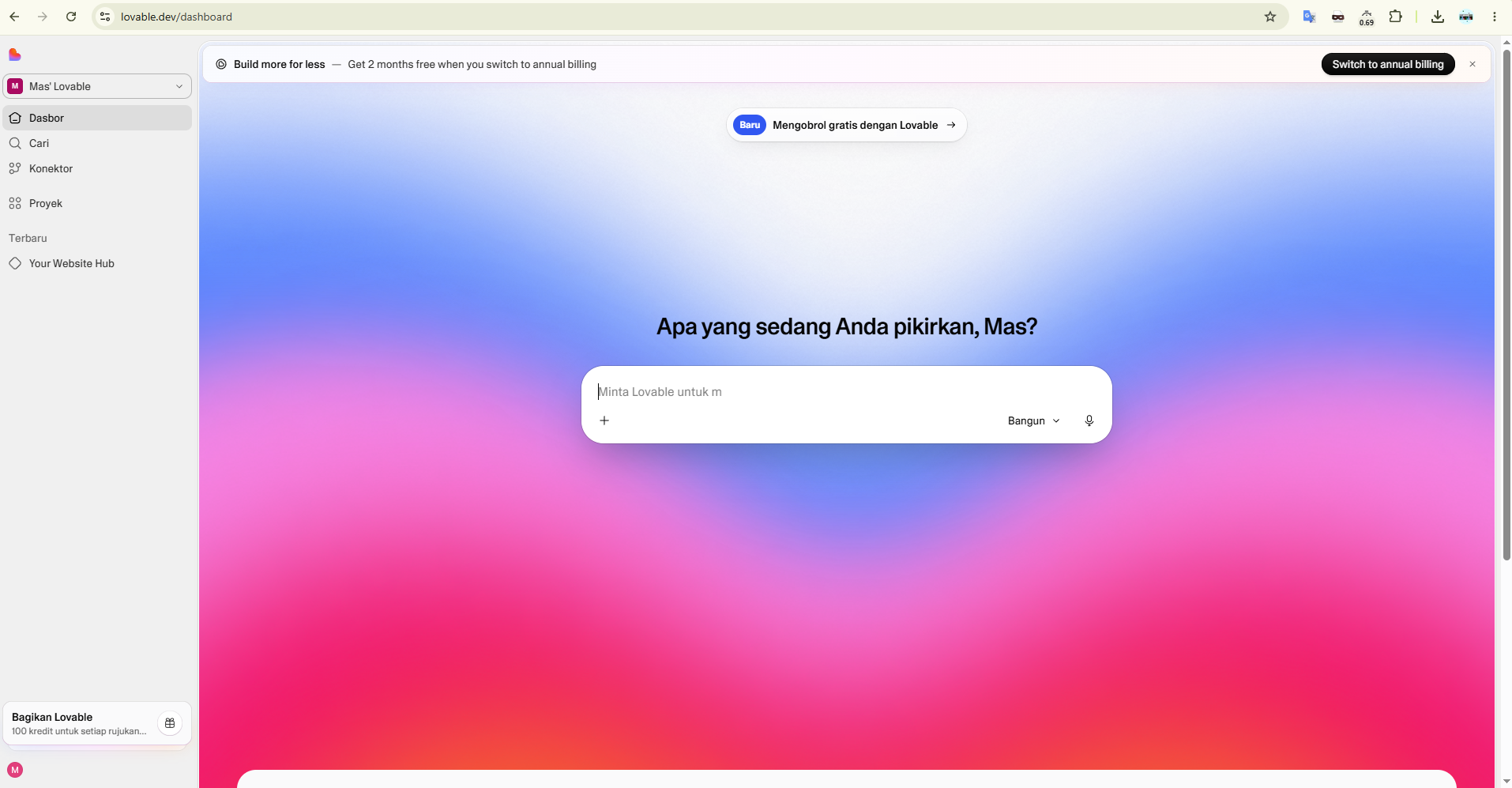Click the site information icon in address bar
Image resolution: width=1512 pixels, height=788 pixels.
[x=105, y=17]
